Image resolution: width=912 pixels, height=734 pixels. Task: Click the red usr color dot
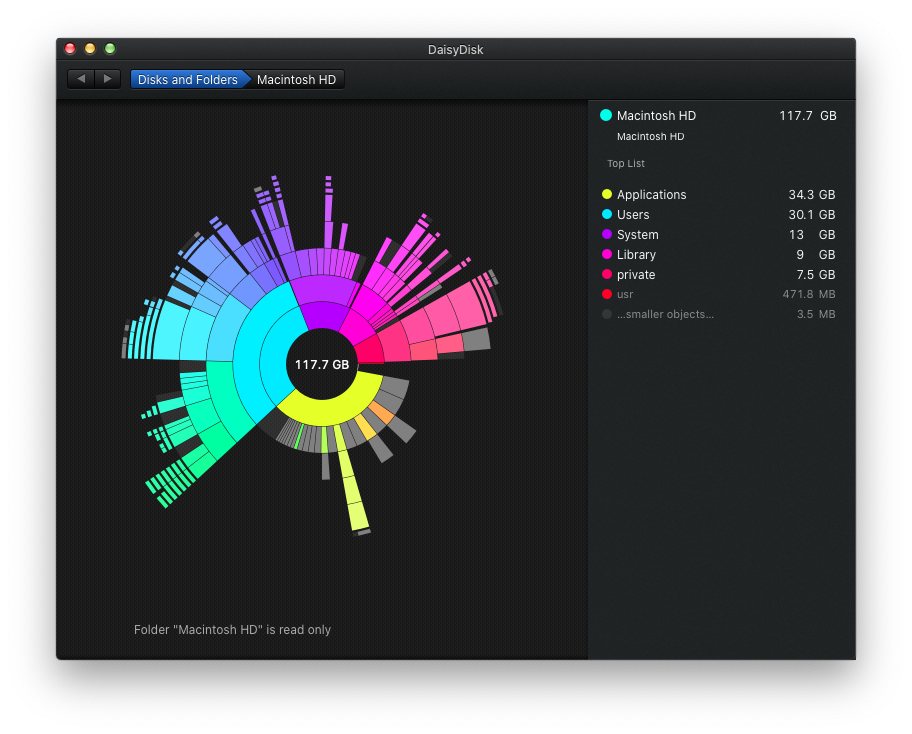pos(607,294)
